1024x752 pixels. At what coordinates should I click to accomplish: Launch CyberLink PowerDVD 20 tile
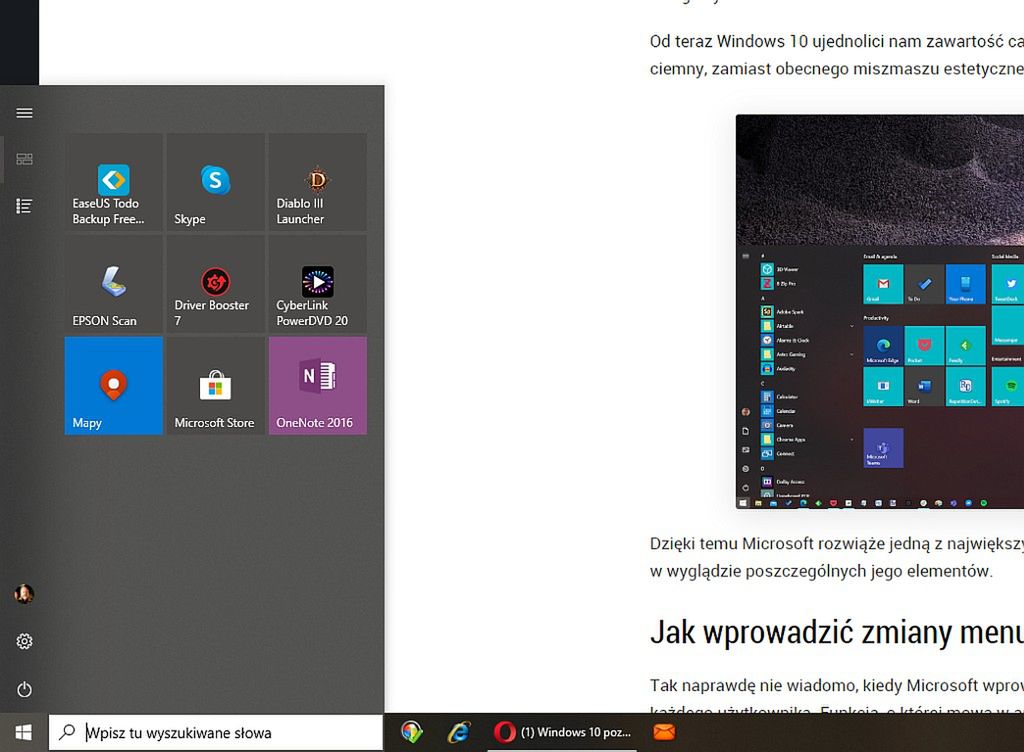coord(317,284)
